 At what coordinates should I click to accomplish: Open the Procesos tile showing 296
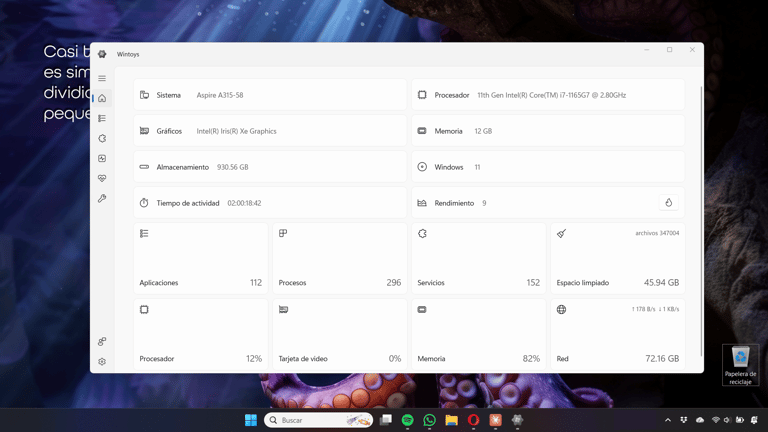(340, 259)
